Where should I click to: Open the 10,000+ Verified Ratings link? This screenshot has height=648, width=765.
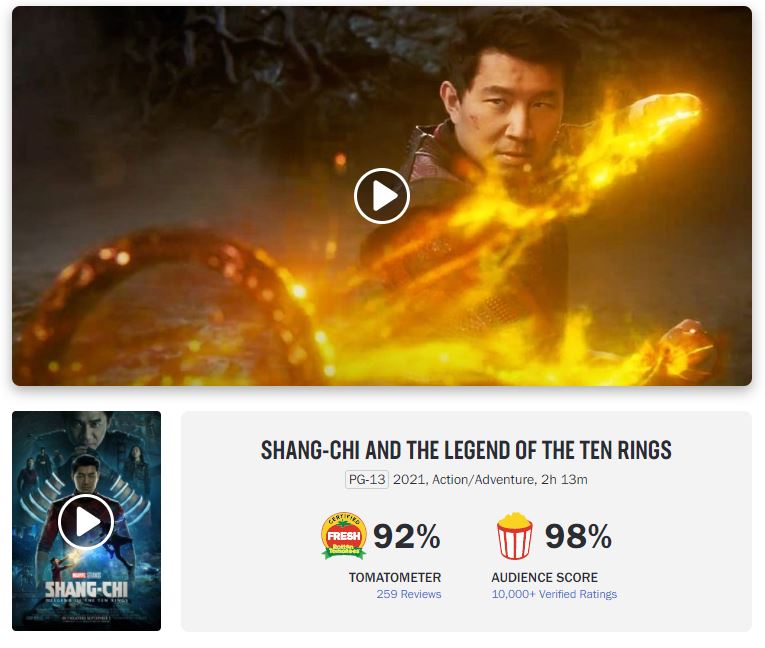click(x=554, y=594)
